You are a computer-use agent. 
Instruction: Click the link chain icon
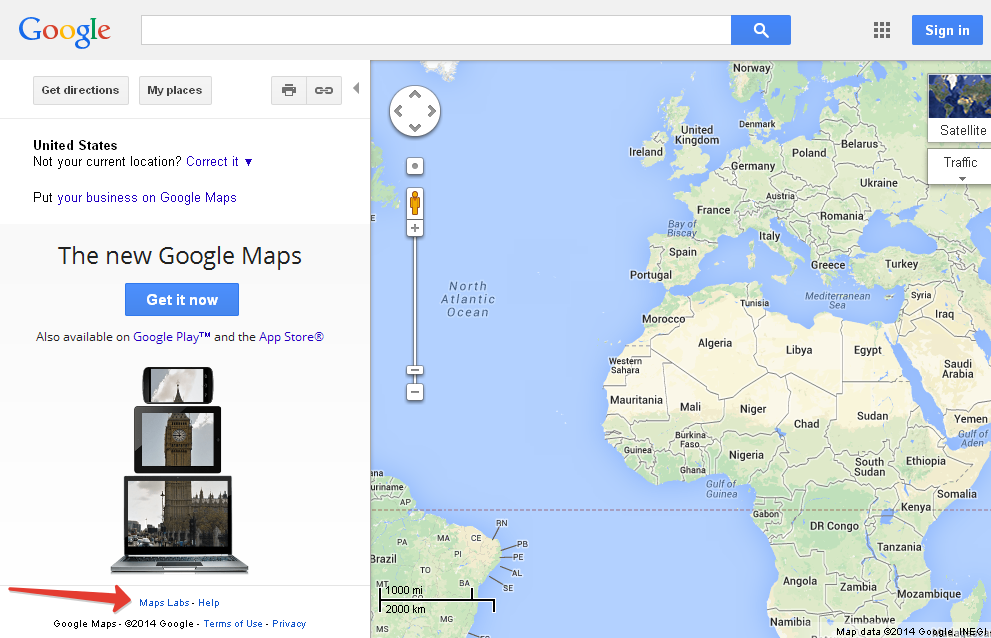pyautogui.click(x=324, y=90)
